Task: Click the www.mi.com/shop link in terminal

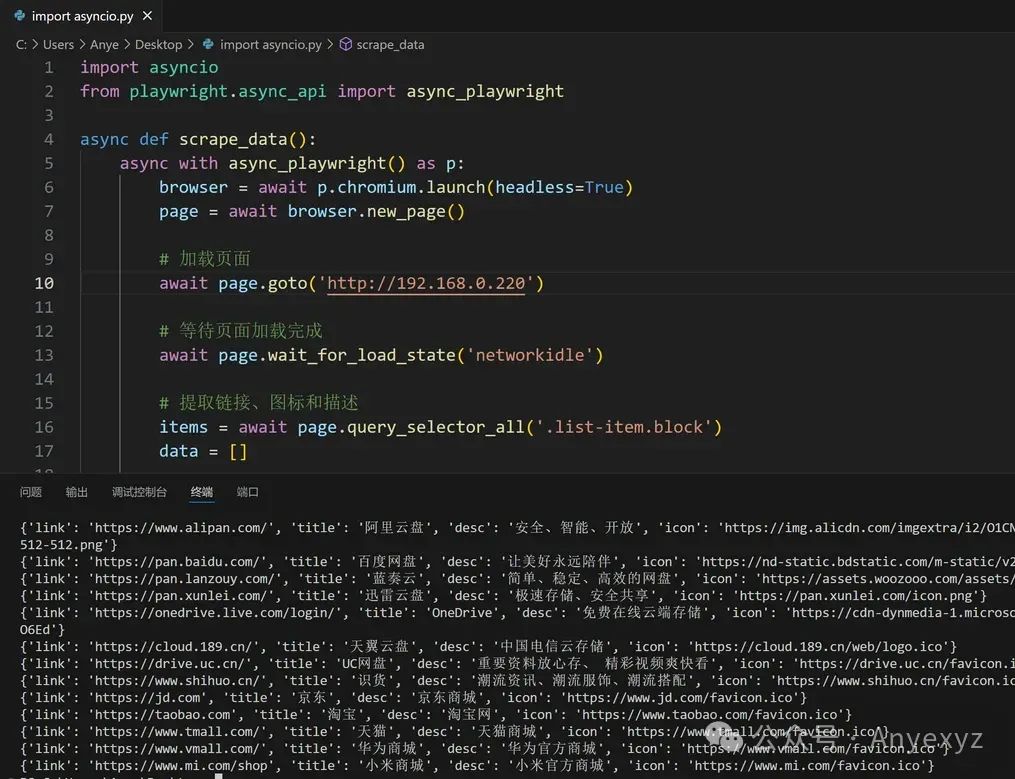Action: point(181,765)
